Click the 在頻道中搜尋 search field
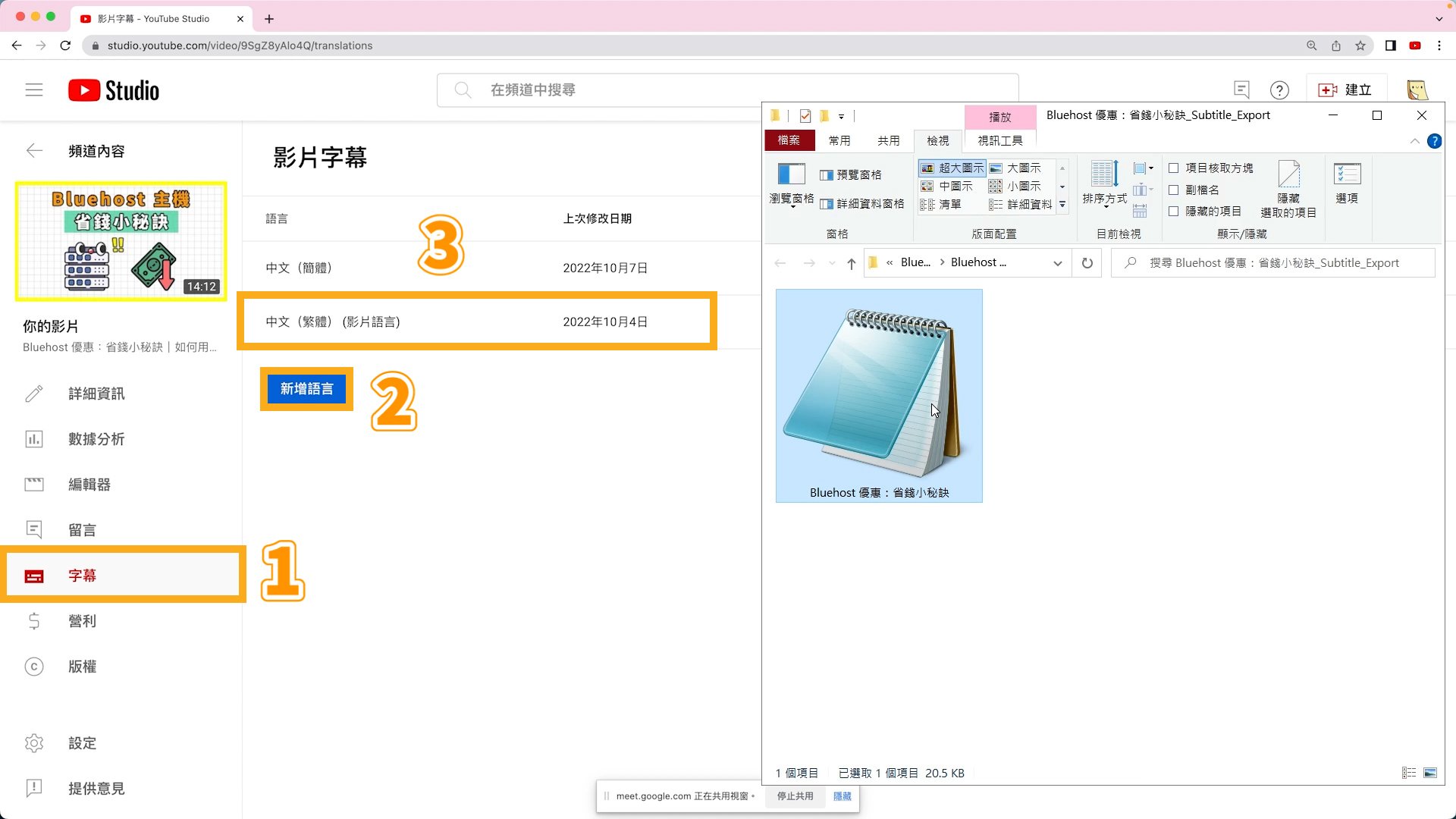 click(x=727, y=90)
